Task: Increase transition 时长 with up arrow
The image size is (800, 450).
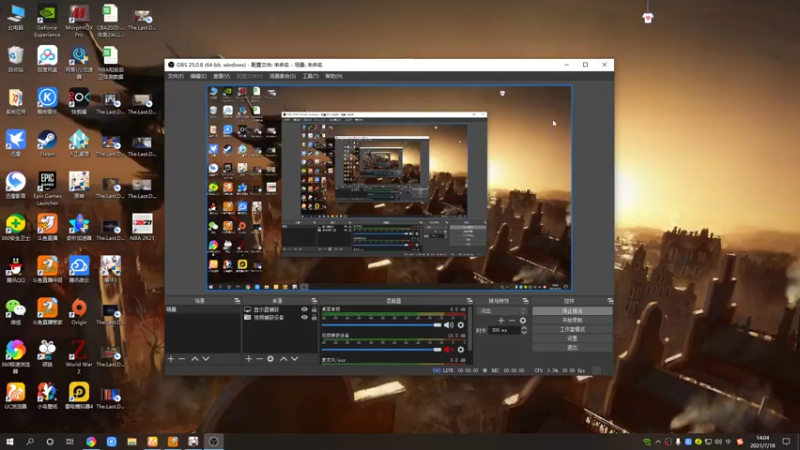Action: point(523,328)
